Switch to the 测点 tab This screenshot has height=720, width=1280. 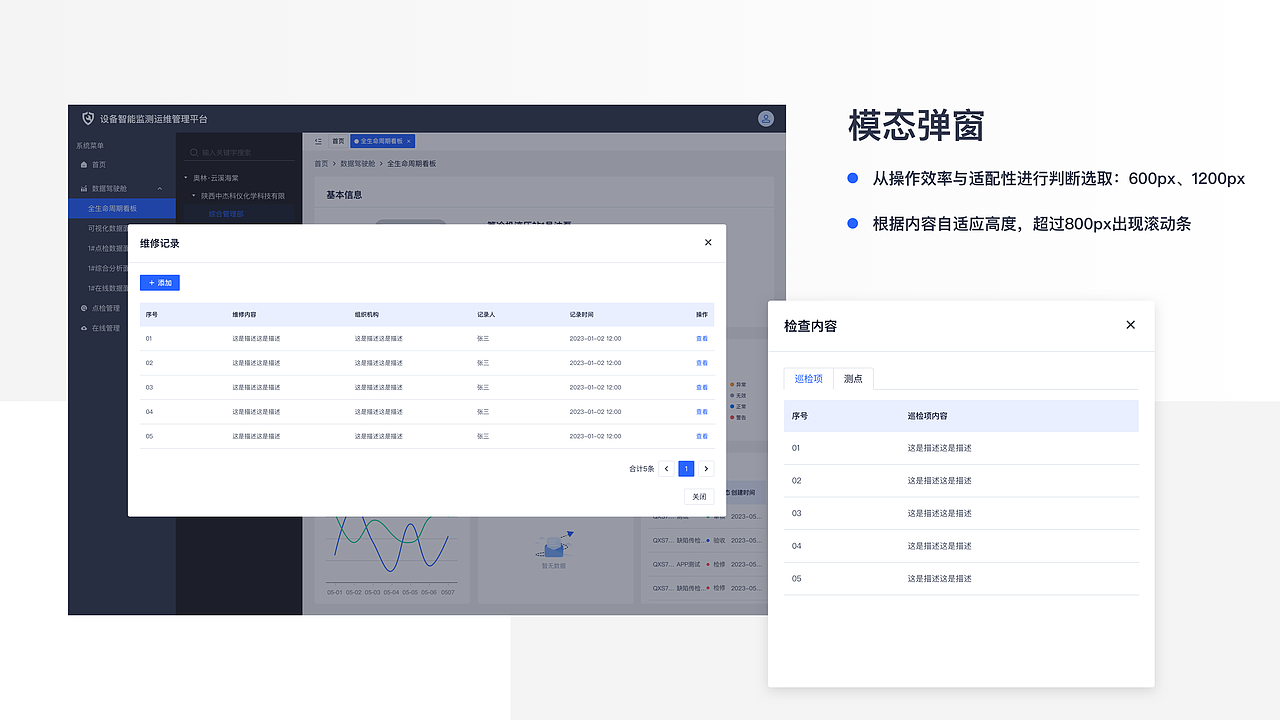coord(852,379)
